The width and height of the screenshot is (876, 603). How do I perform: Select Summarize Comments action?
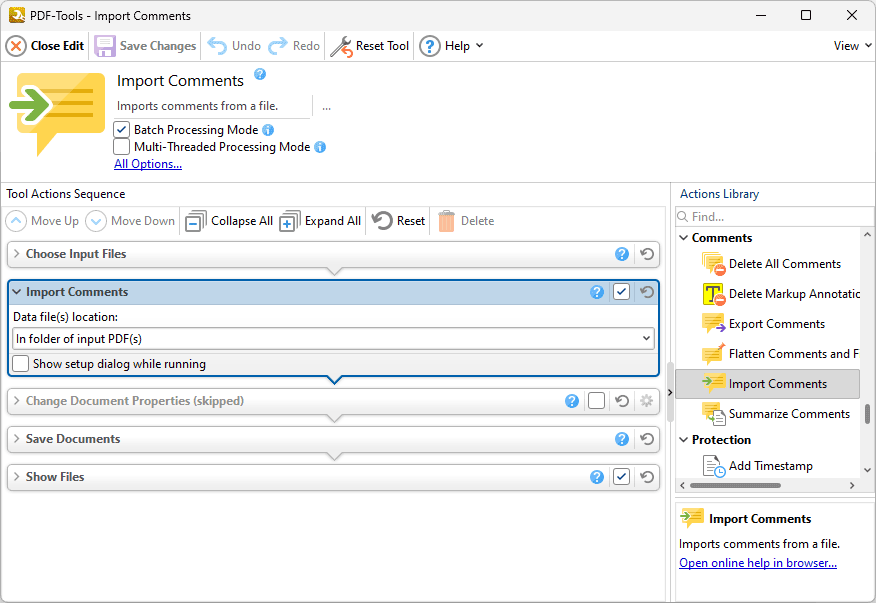click(x=776, y=414)
